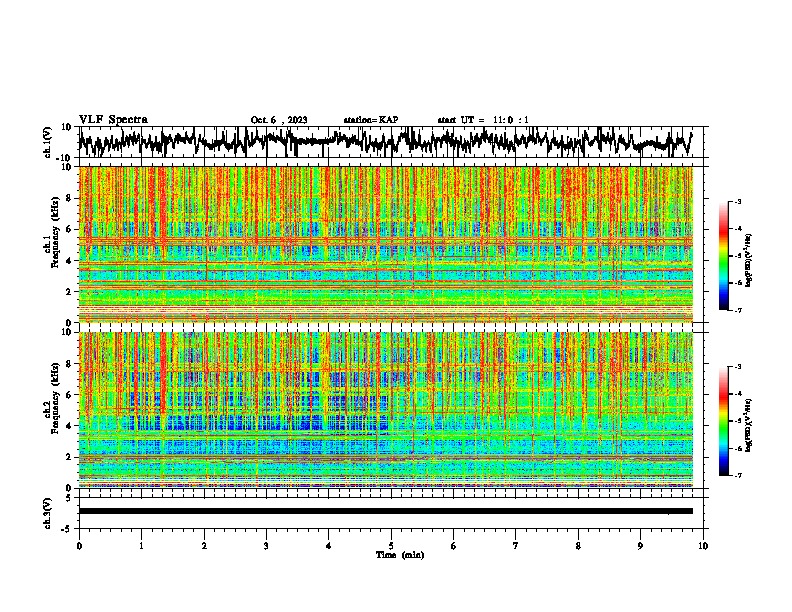This screenshot has width=792, height=612.
Task: Click the time-axis tick label "10" at right end
Action: point(703,546)
